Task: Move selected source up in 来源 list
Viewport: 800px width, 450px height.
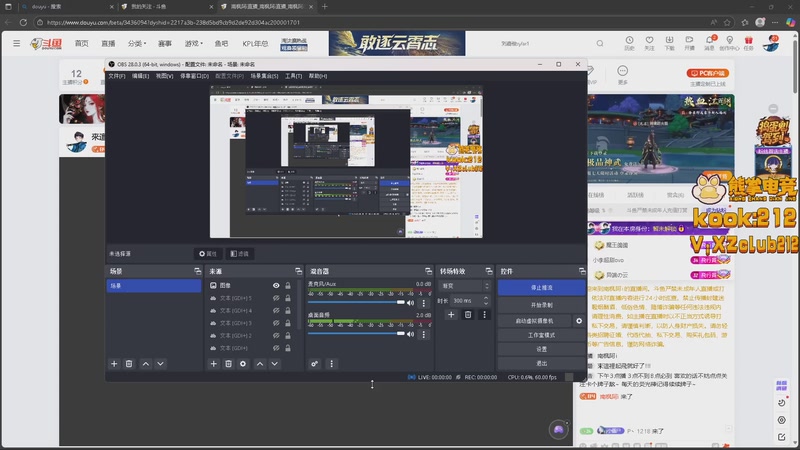Action: 260,364
